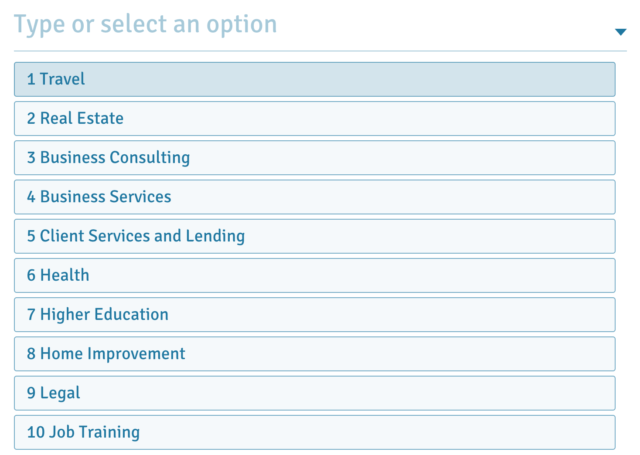
Task: Click the option numbered 1
Action: [x=314, y=79]
